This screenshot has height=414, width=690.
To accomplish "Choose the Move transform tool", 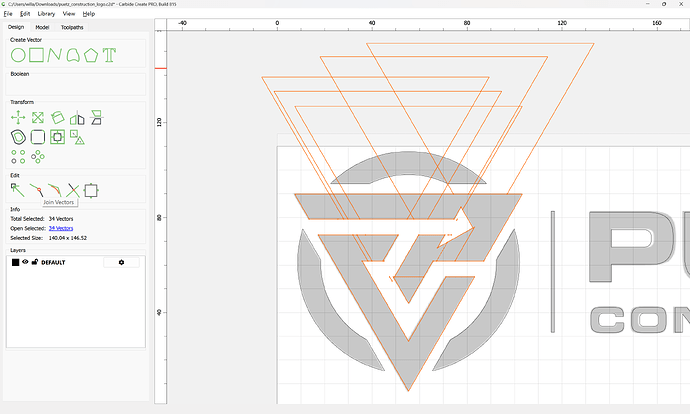I will pyautogui.click(x=18, y=117).
